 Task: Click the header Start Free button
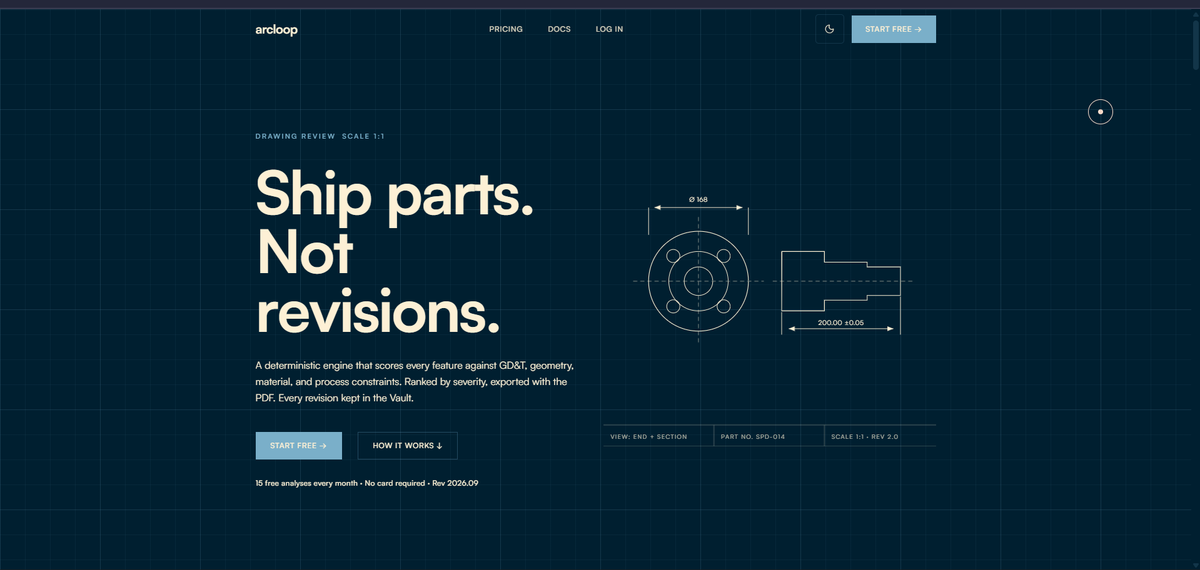click(x=893, y=29)
